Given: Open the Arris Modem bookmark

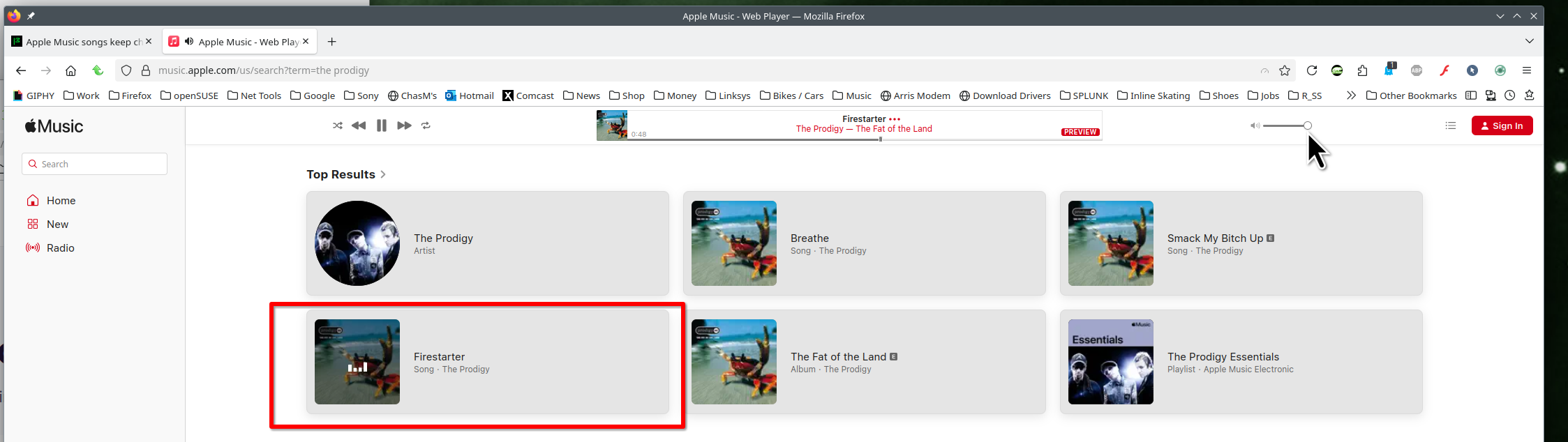Looking at the screenshot, I should (916, 96).
